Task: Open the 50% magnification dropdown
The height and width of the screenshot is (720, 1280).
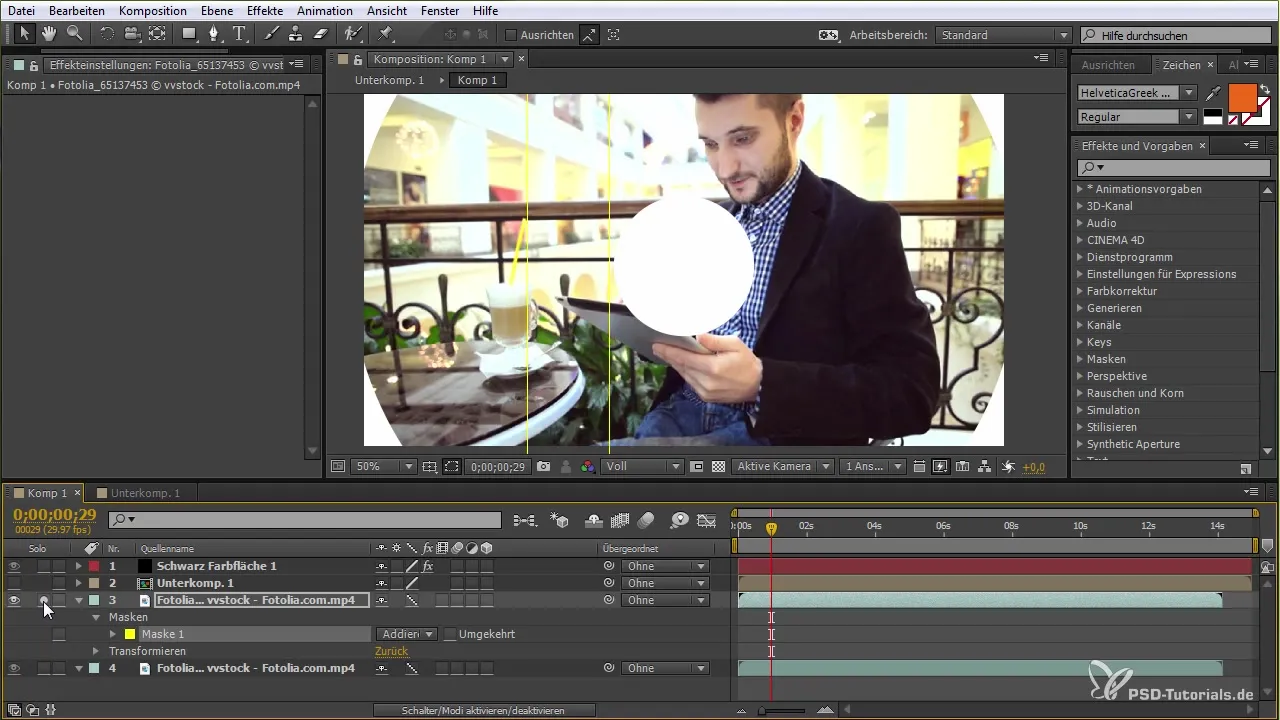Action: coord(385,466)
